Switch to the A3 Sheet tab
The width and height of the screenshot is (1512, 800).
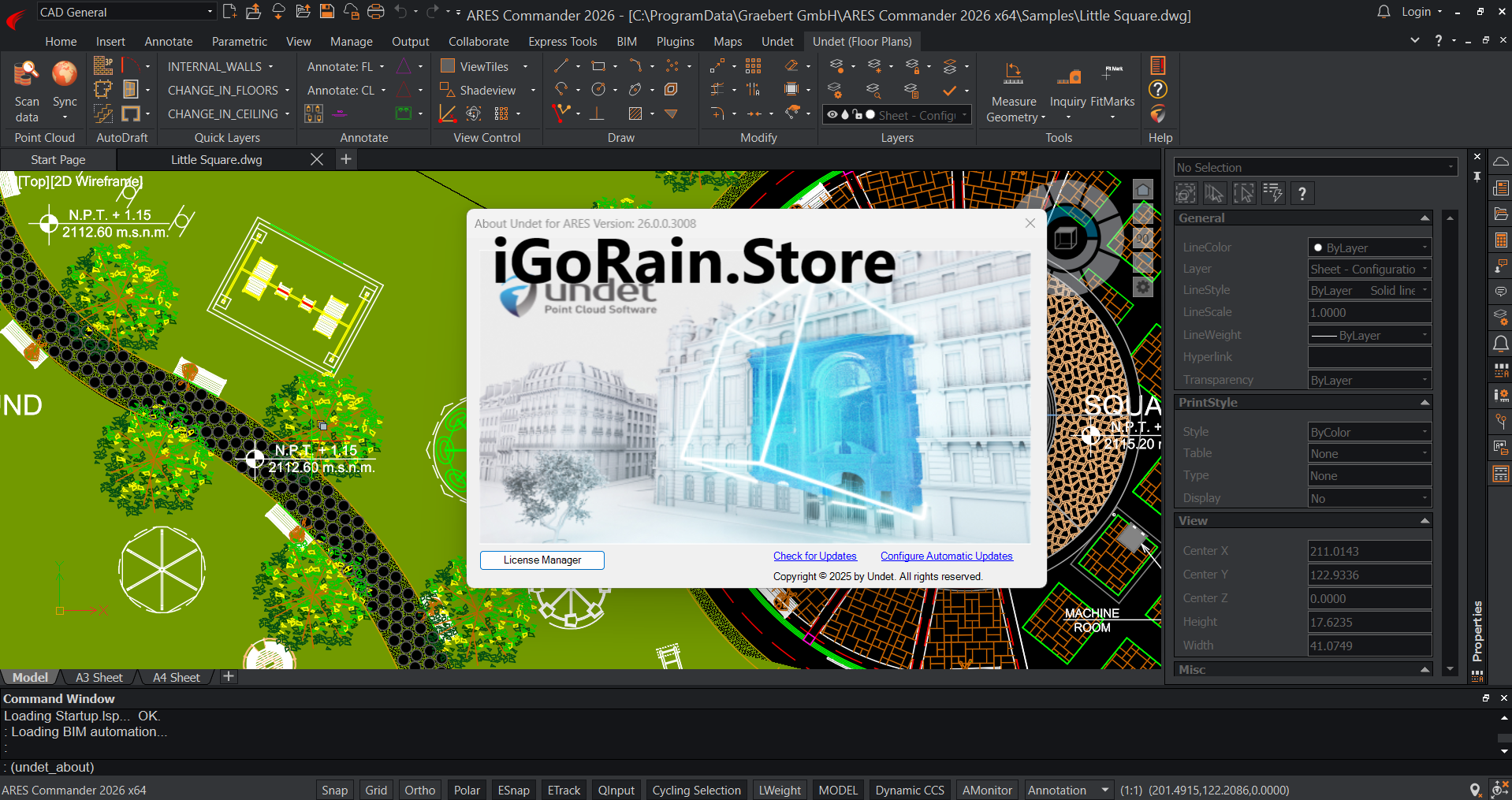point(99,678)
